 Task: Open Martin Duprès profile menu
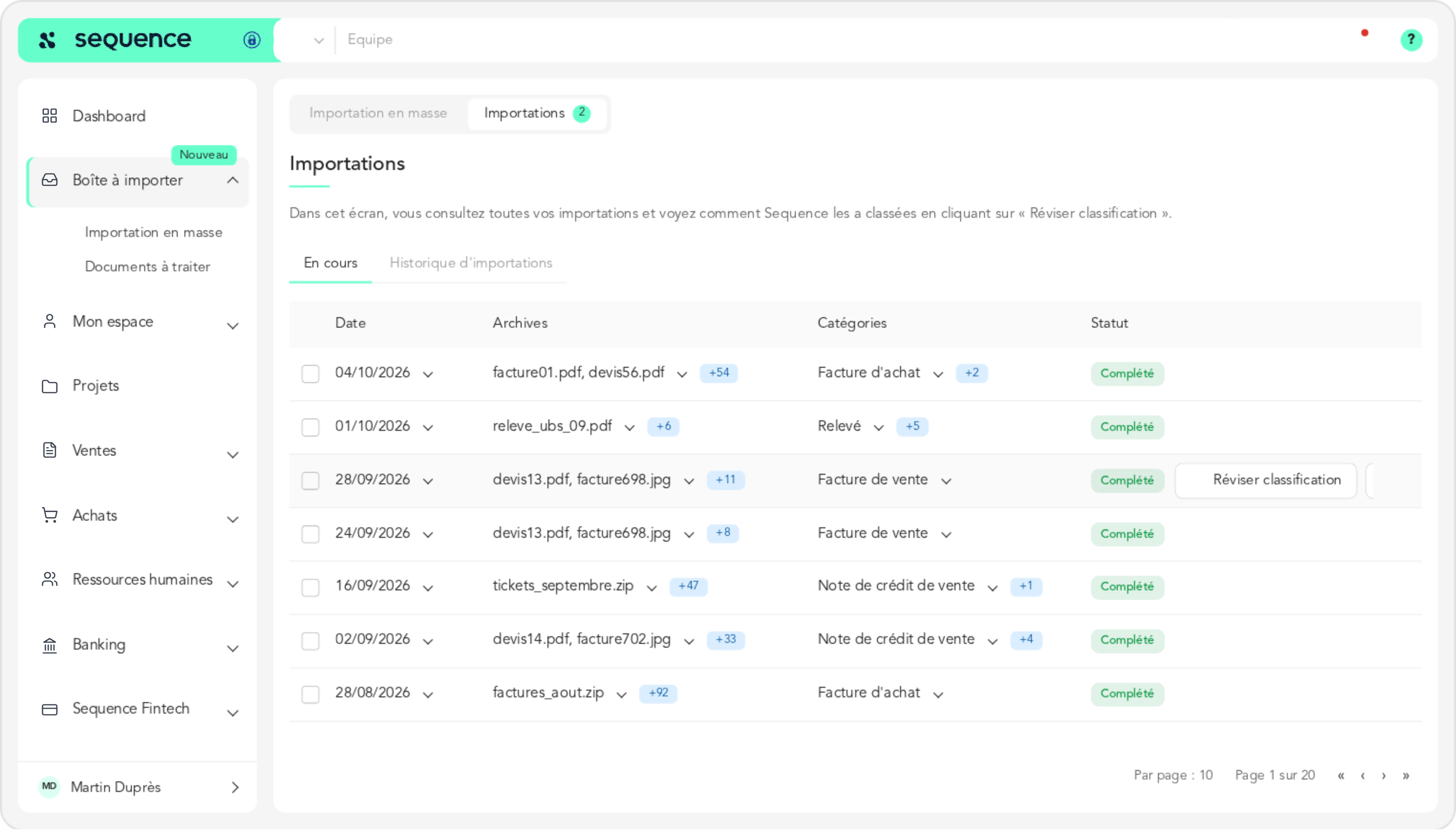coord(138,787)
